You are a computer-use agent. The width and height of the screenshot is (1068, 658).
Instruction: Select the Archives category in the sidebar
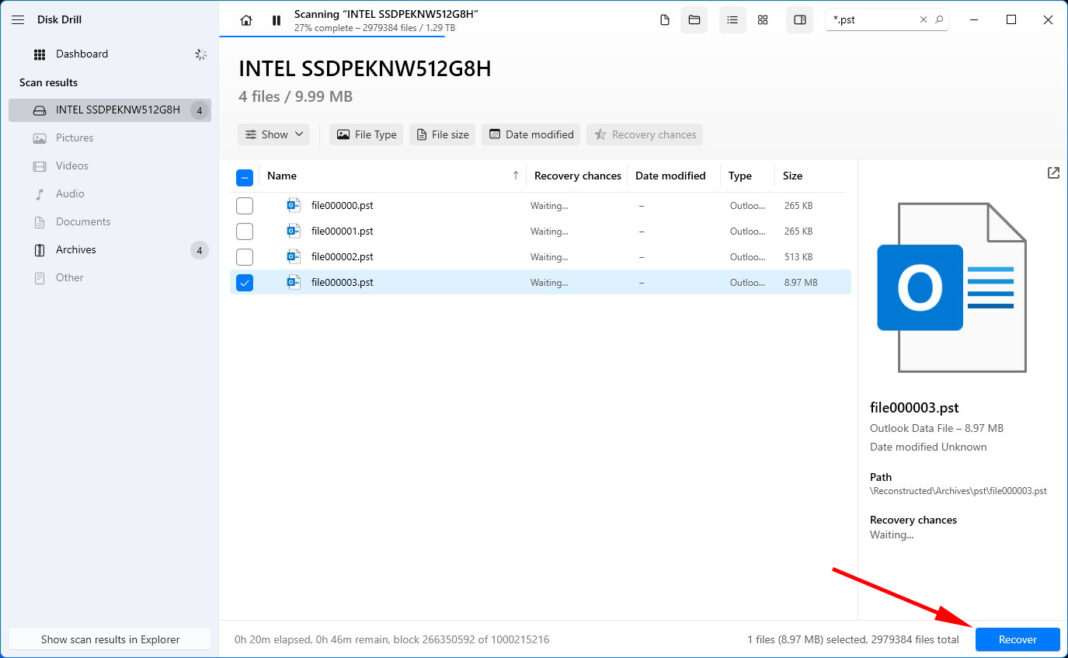point(75,249)
